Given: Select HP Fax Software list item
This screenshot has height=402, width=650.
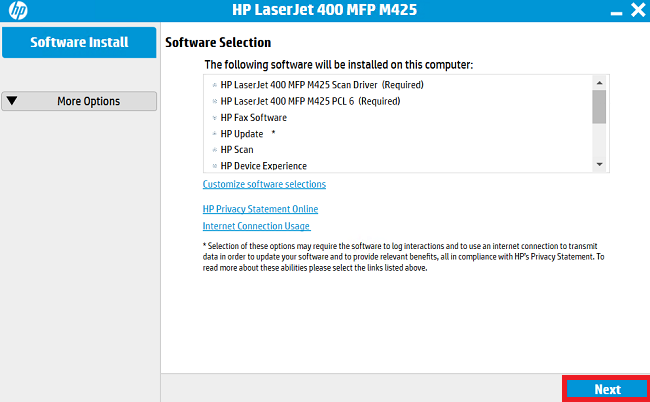Looking at the screenshot, I should tap(253, 118).
